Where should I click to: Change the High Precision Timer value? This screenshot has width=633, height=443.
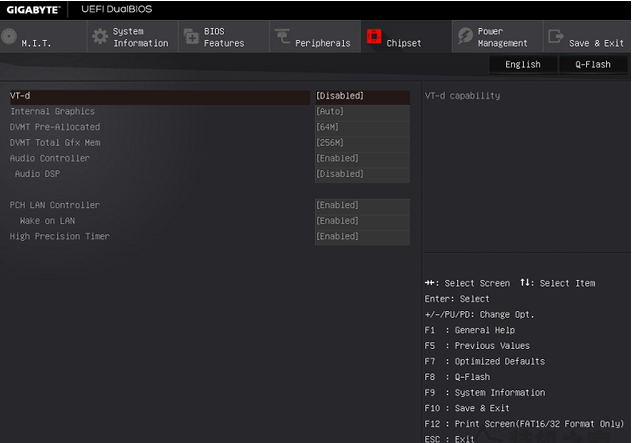pyautogui.click(x=363, y=237)
